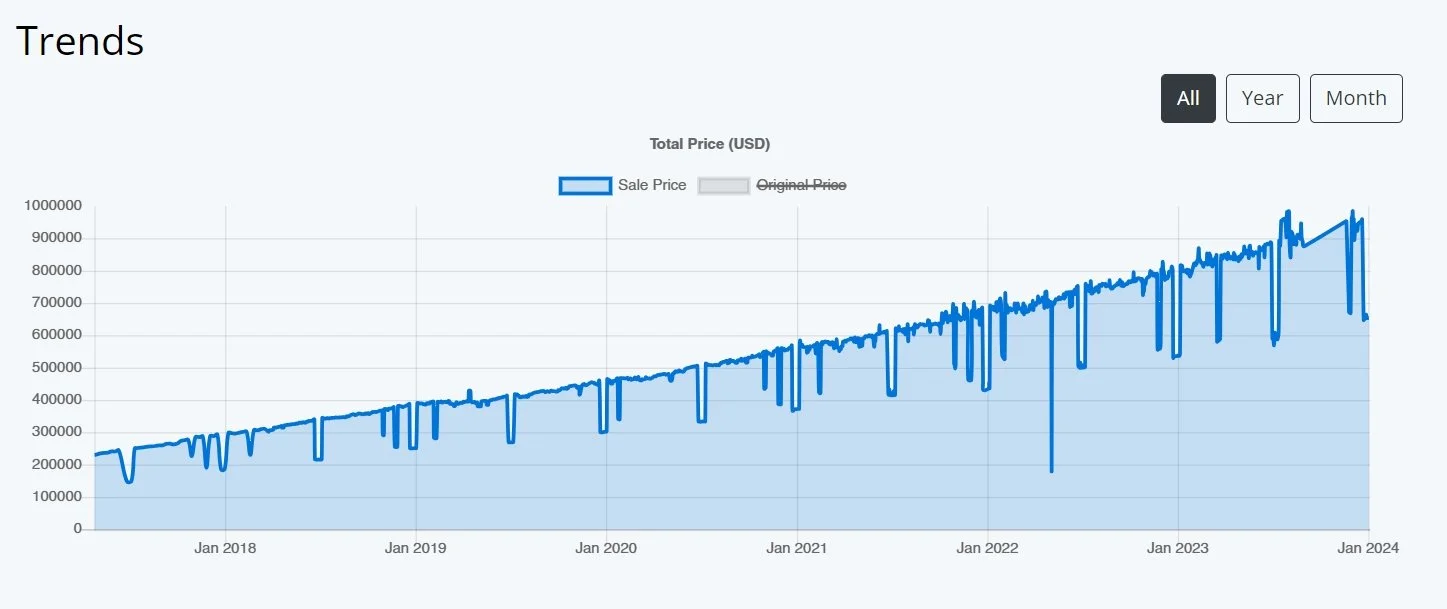
Task: Switch chart to Month view
Action: [x=1356, y=98]
